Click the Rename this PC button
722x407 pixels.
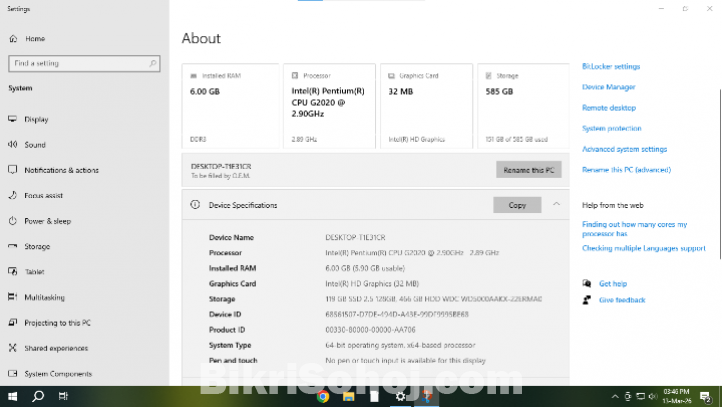(528, 170)
